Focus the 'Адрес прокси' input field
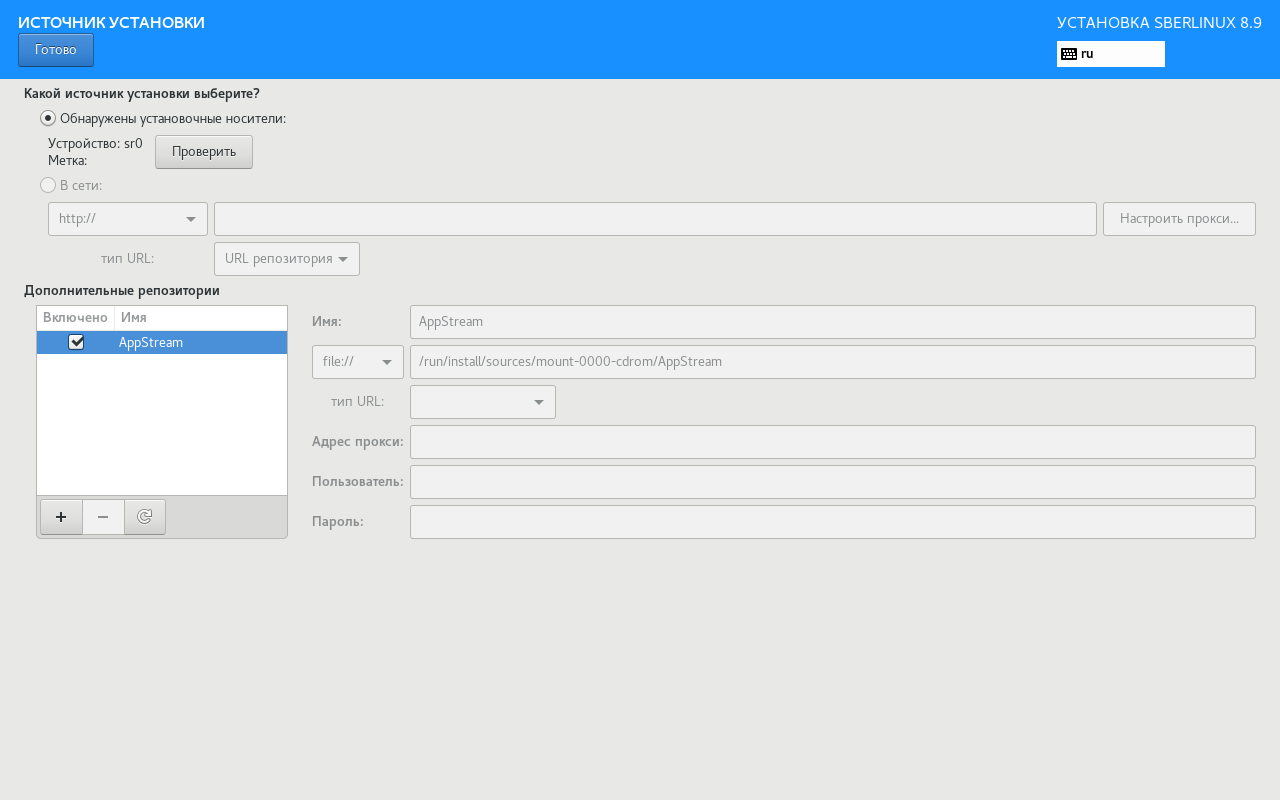1280x800 pixels. (832, 442)
